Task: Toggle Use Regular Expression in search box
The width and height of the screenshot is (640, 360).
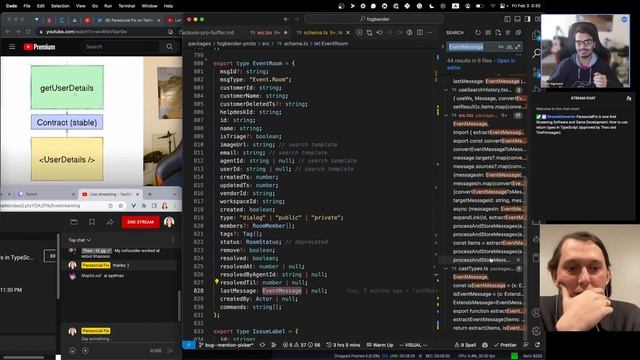Action: [x=517, y=47]
